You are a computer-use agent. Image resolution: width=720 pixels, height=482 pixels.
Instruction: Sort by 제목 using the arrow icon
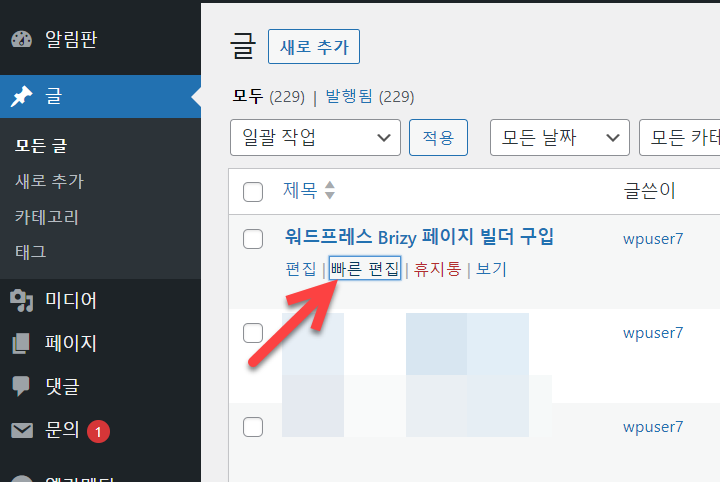tap(330, 190)
